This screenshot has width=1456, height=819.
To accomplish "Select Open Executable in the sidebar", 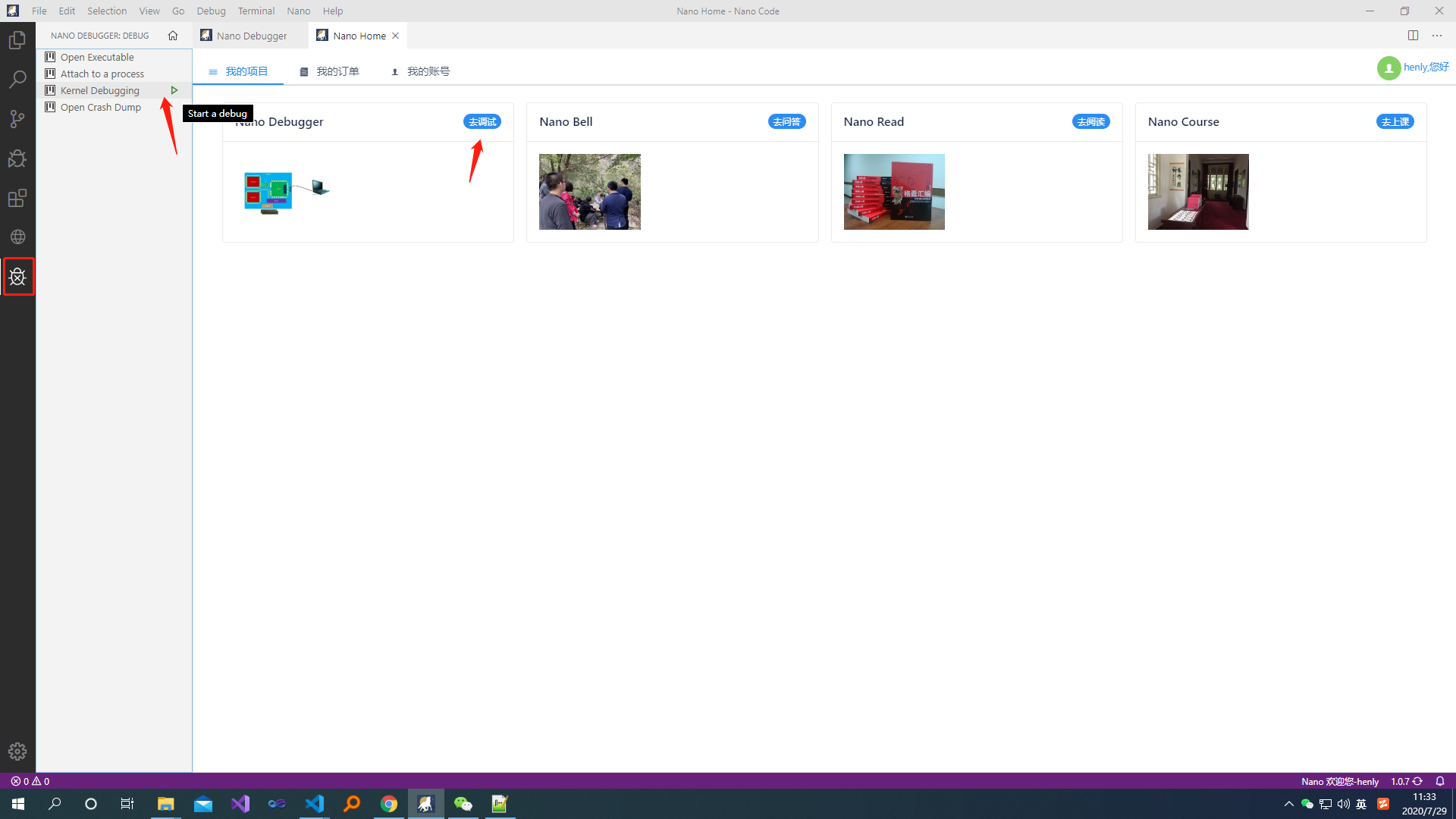I will [x=114, y=57].
